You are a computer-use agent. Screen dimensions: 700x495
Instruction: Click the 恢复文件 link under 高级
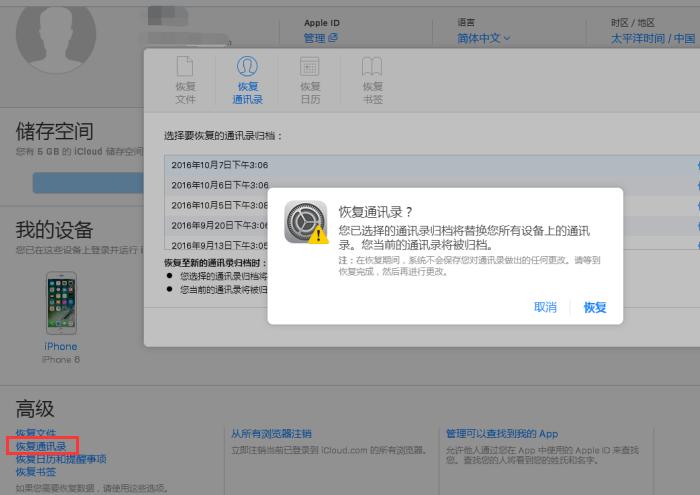coord(36,433)
